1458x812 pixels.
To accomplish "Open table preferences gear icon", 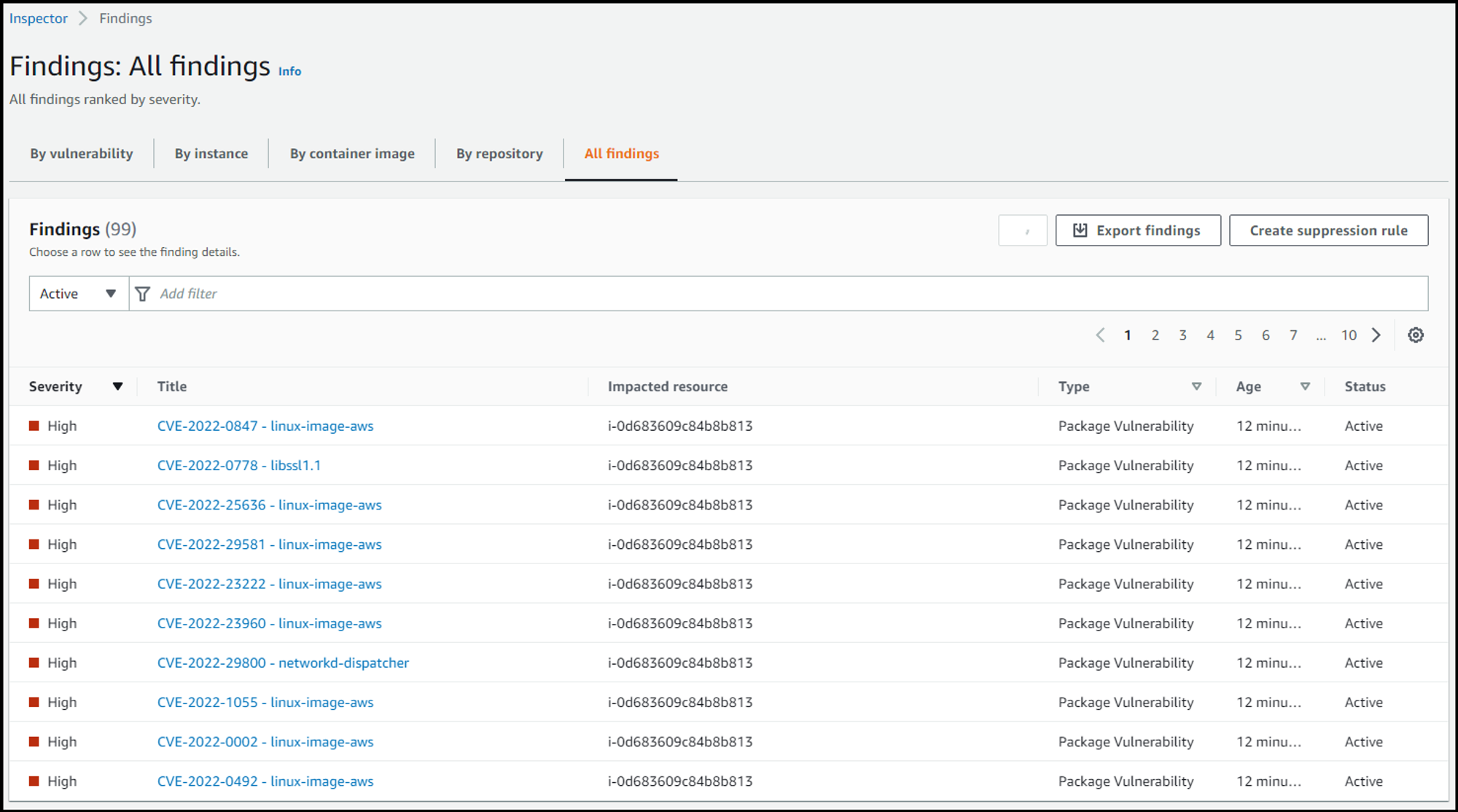I will 1415,335.
